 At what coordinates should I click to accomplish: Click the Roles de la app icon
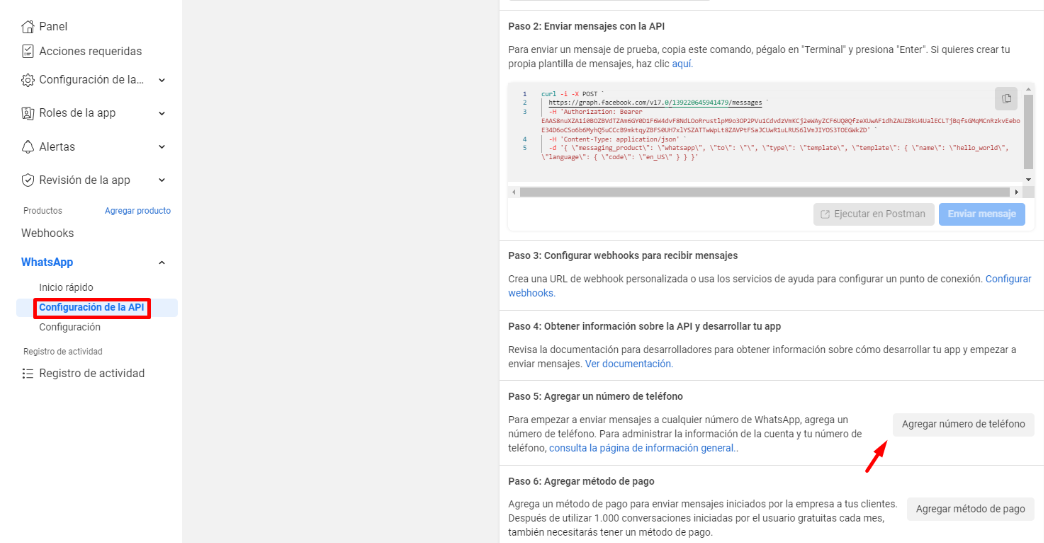point(28,113)
